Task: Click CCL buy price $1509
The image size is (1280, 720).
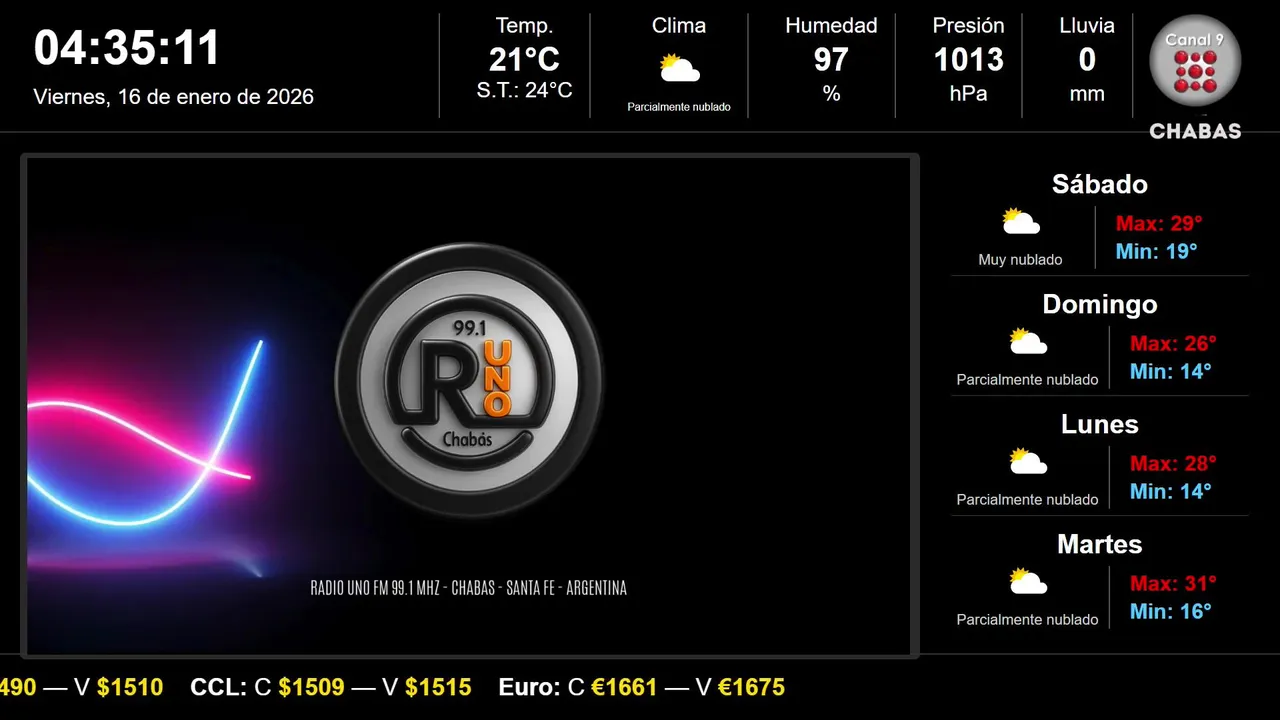Action: pyautogui.click(x=311, y=687)
